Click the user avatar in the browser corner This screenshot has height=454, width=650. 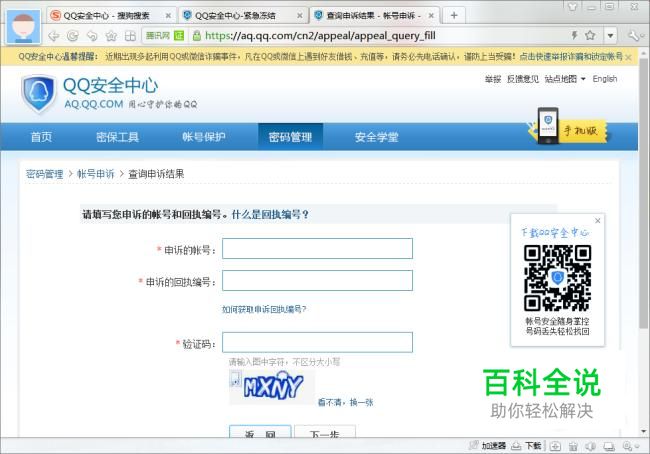(23, 27)
